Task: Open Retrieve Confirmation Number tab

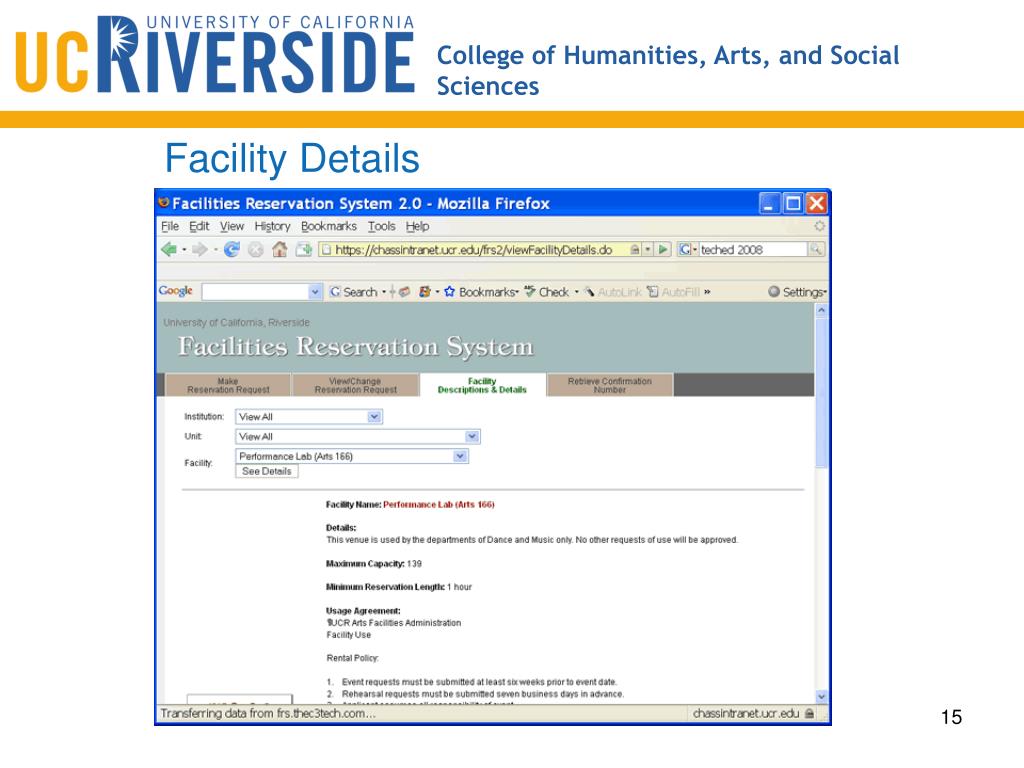Action: coord(609,385)
